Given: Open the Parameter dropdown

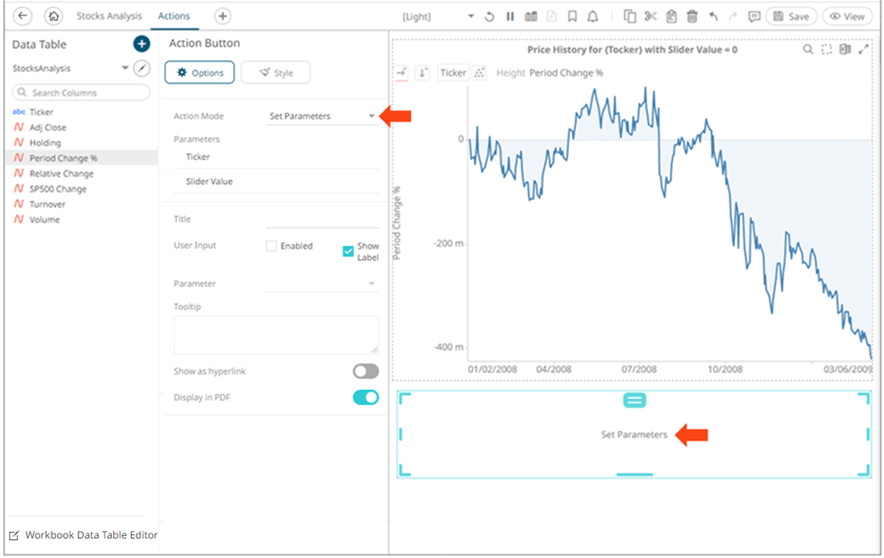Looking at the screenshot, I should click(x=322, y=284).
